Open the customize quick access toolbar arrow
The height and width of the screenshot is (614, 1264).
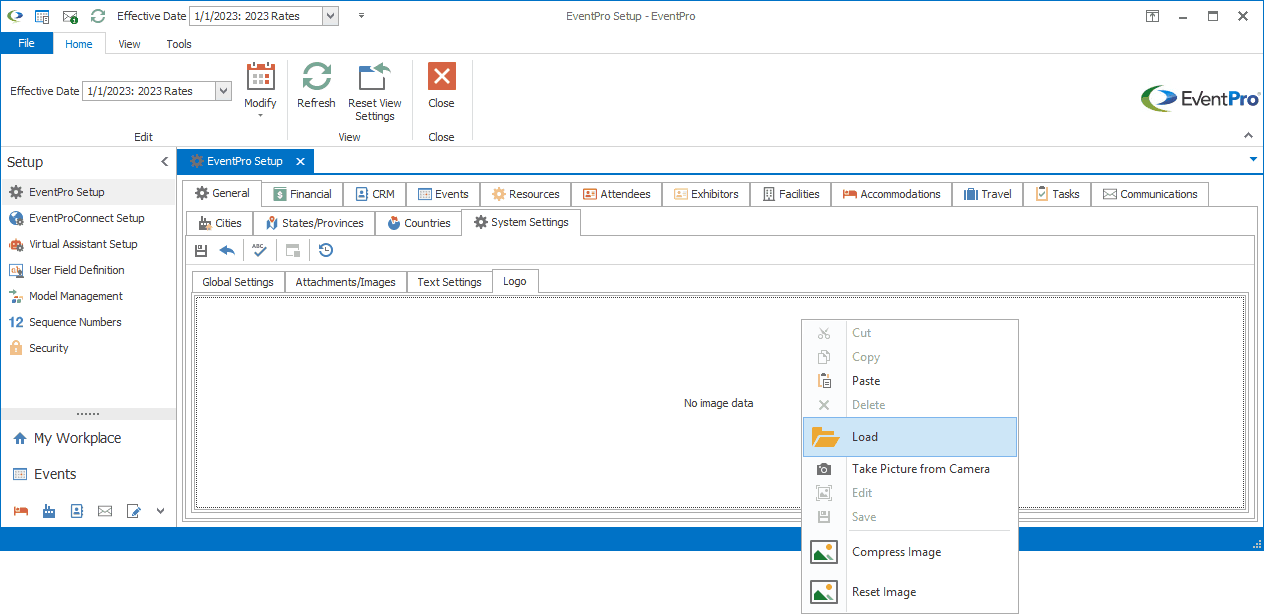coord(361,16)
